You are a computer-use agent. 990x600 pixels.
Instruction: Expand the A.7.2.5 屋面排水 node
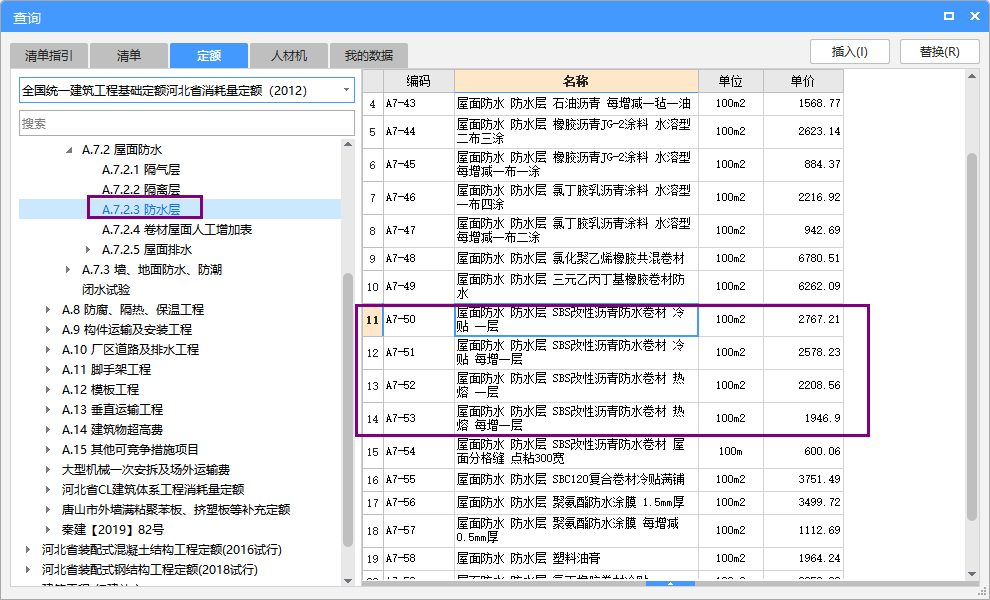(88, 250)
